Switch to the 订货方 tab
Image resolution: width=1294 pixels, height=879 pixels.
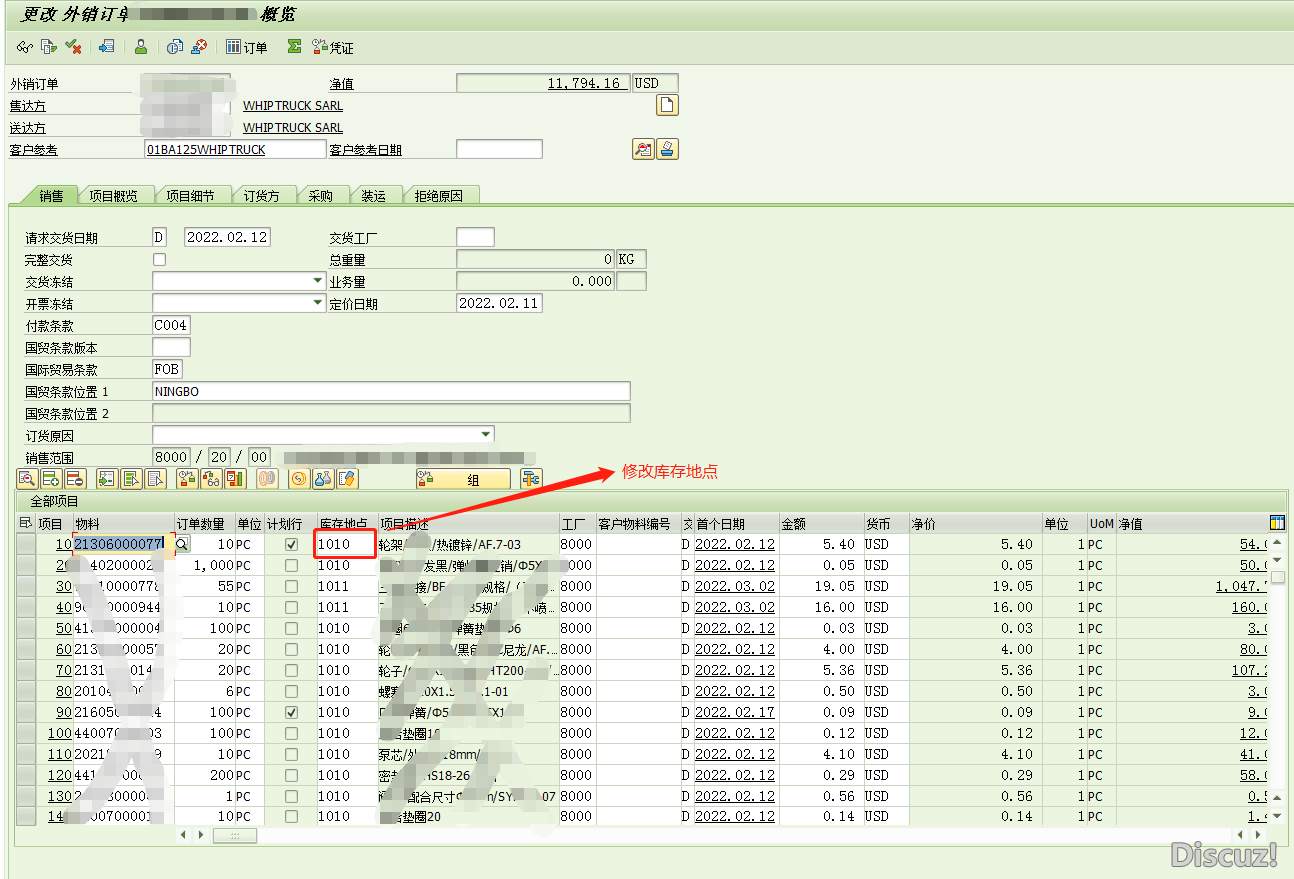[262, 196]
